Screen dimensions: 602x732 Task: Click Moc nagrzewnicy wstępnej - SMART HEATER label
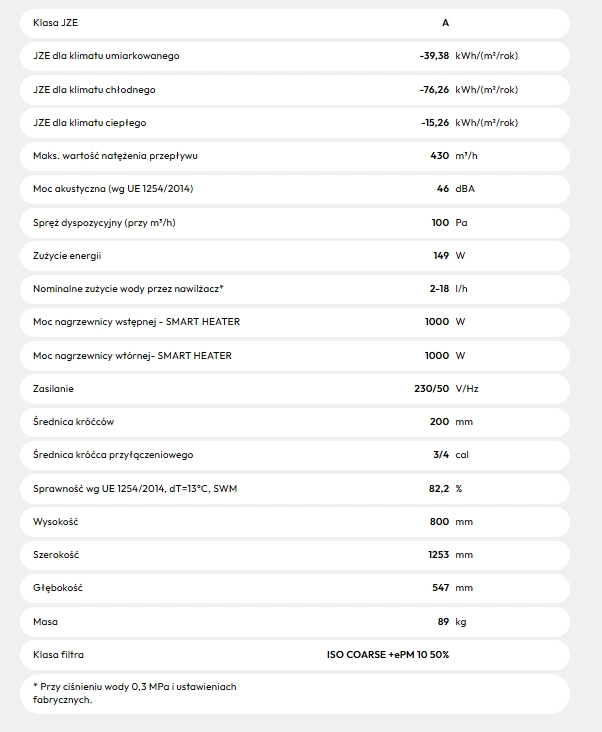tap(136, 322)
